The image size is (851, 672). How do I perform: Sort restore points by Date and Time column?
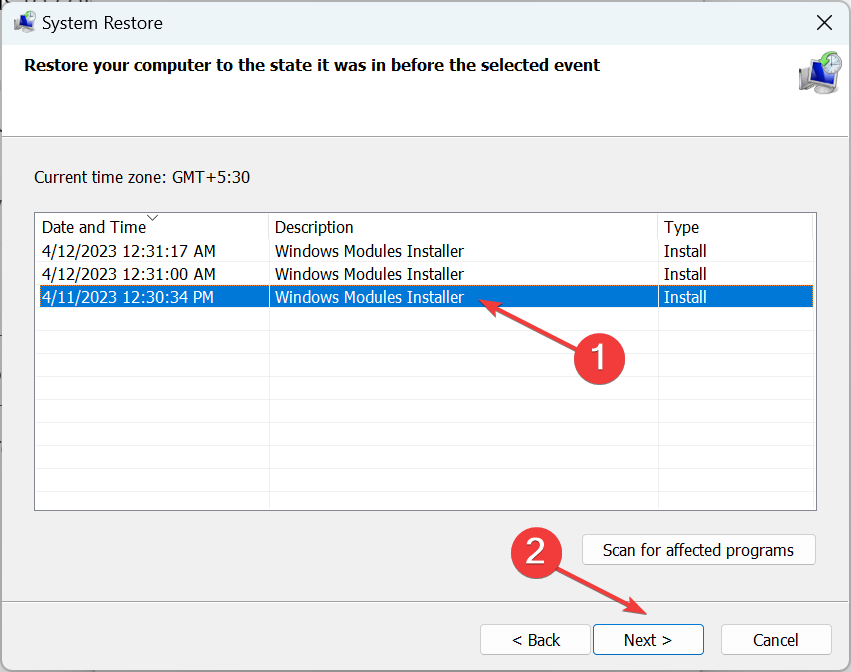(93, 227)
